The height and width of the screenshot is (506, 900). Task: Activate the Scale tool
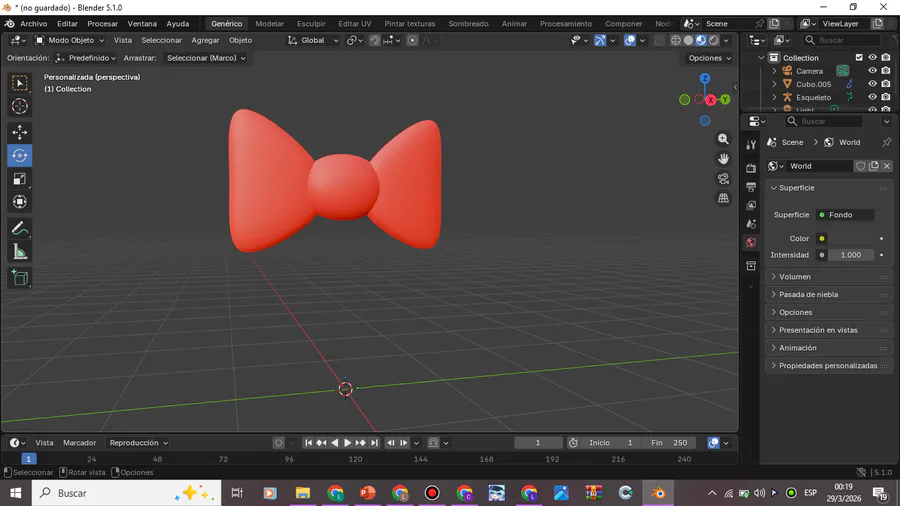19,179
